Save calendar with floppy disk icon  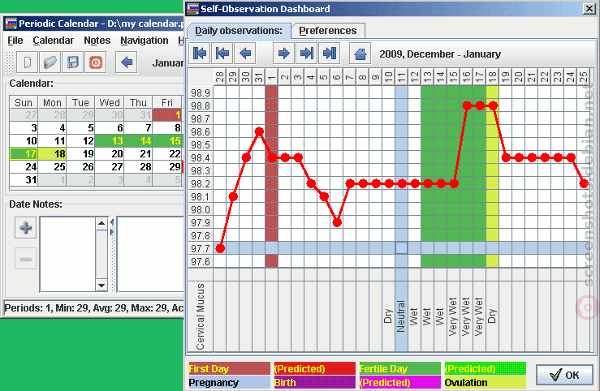73,62
